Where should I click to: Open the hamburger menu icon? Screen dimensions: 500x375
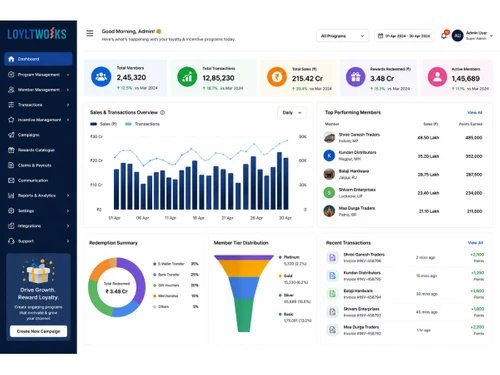(x=90, y=33)
